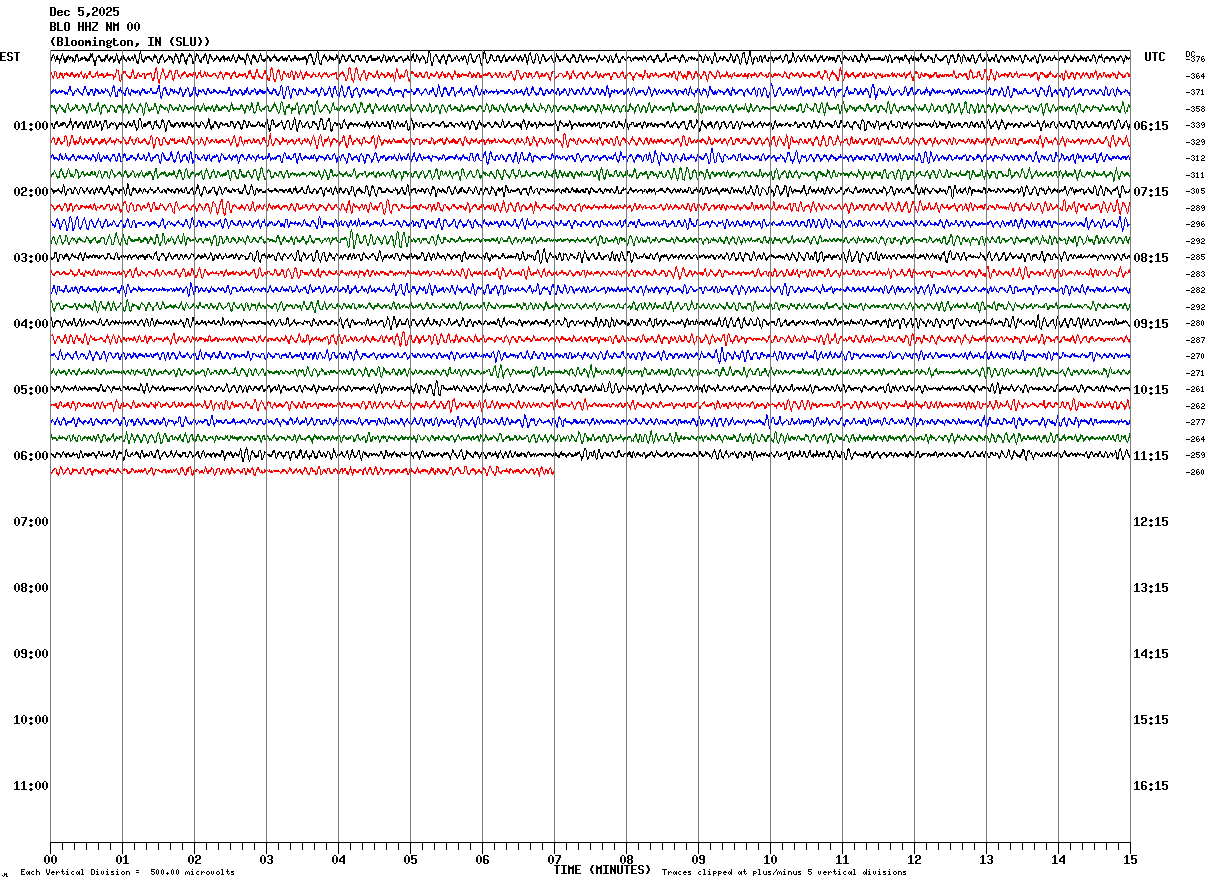Click minute tick label '10' on time axis

click(770, 860)
